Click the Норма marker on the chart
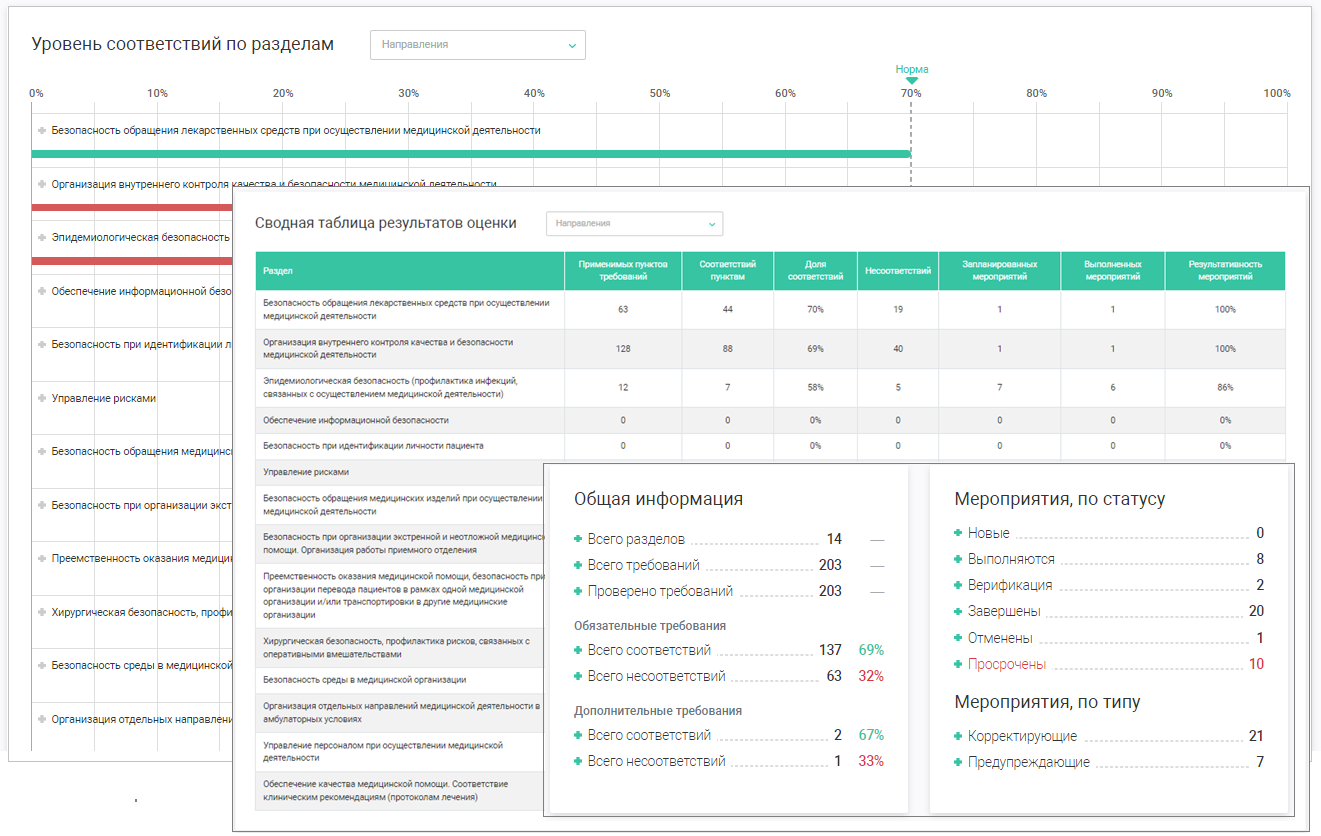1321x836 pixels. click(911, 73)
